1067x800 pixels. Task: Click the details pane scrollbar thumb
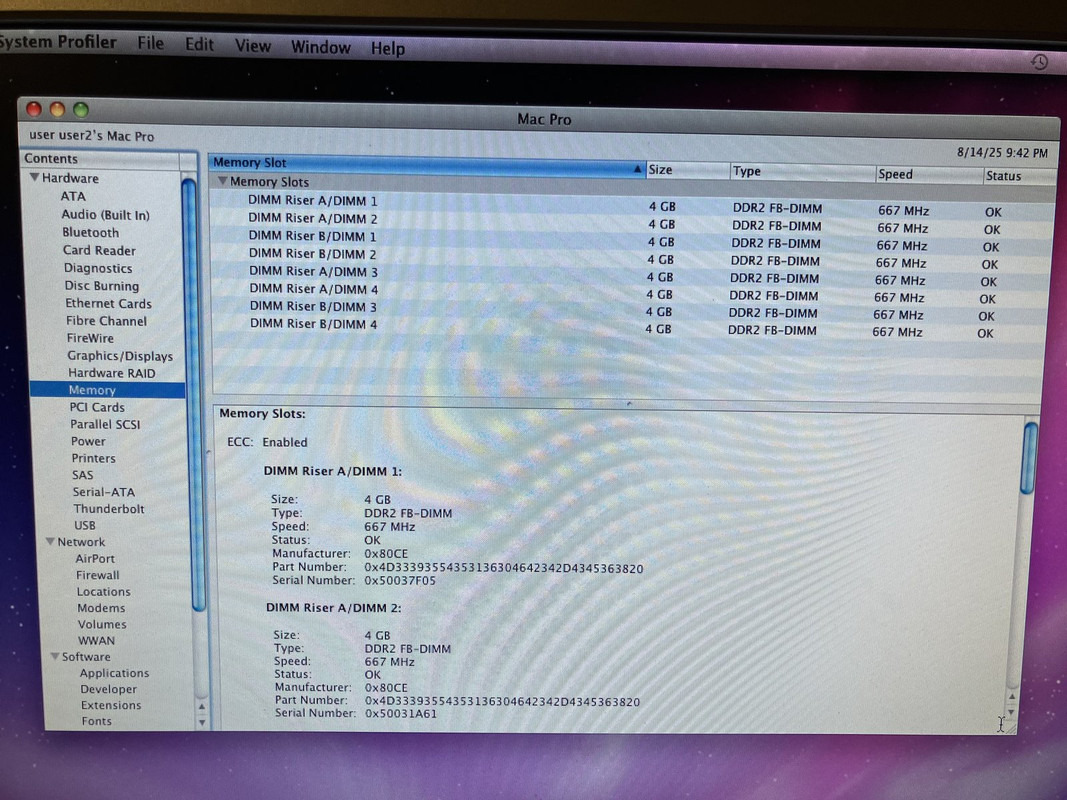[1030, 458]
